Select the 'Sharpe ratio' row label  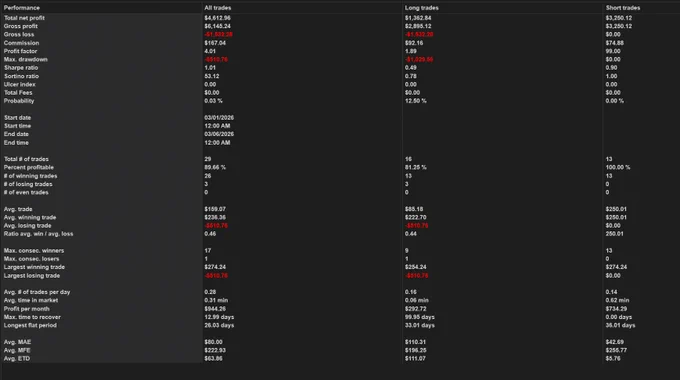(21, 68)
